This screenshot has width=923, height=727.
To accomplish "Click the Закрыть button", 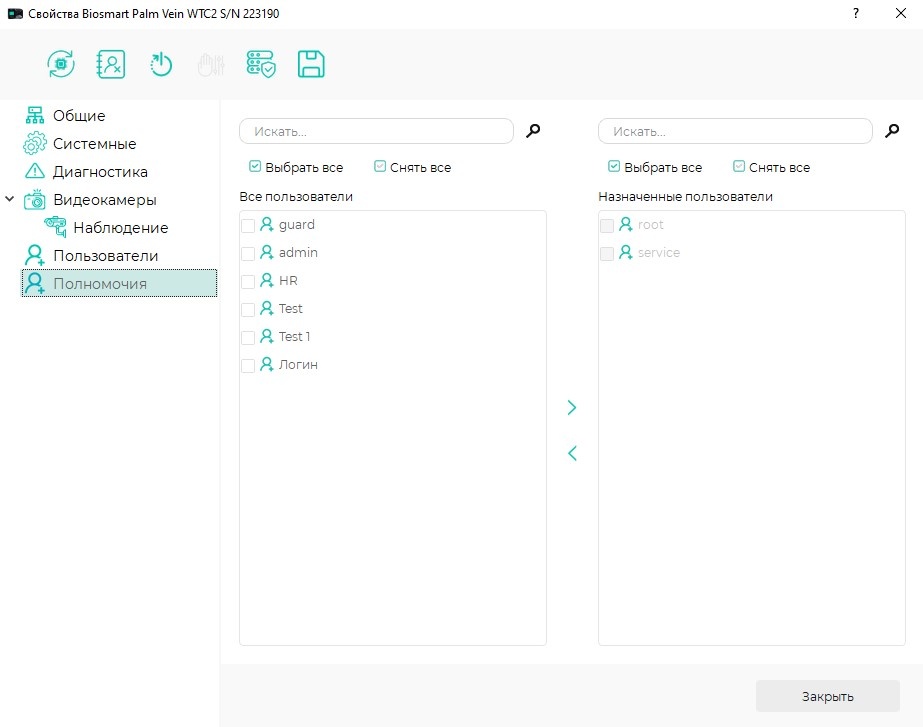I will click(828, 696).
